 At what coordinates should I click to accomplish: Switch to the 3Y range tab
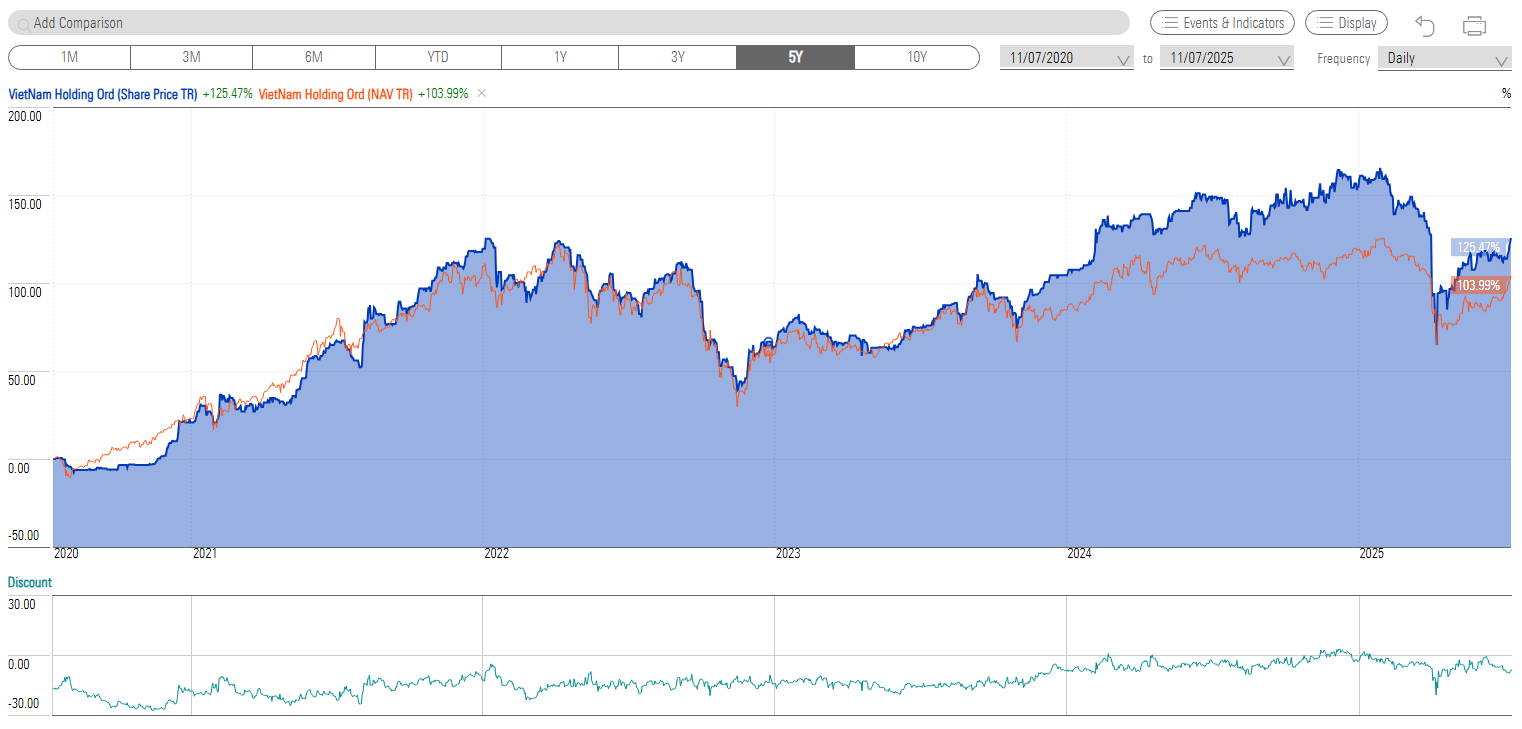tap(678, 57)
